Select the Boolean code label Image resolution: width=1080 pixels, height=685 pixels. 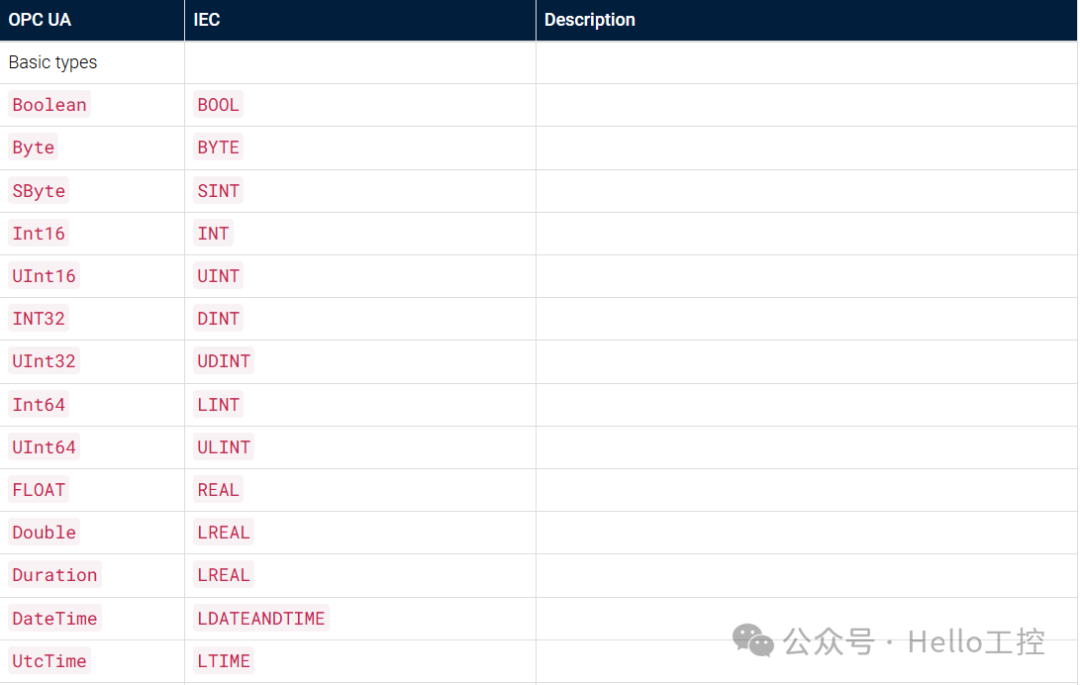point(49,105)
